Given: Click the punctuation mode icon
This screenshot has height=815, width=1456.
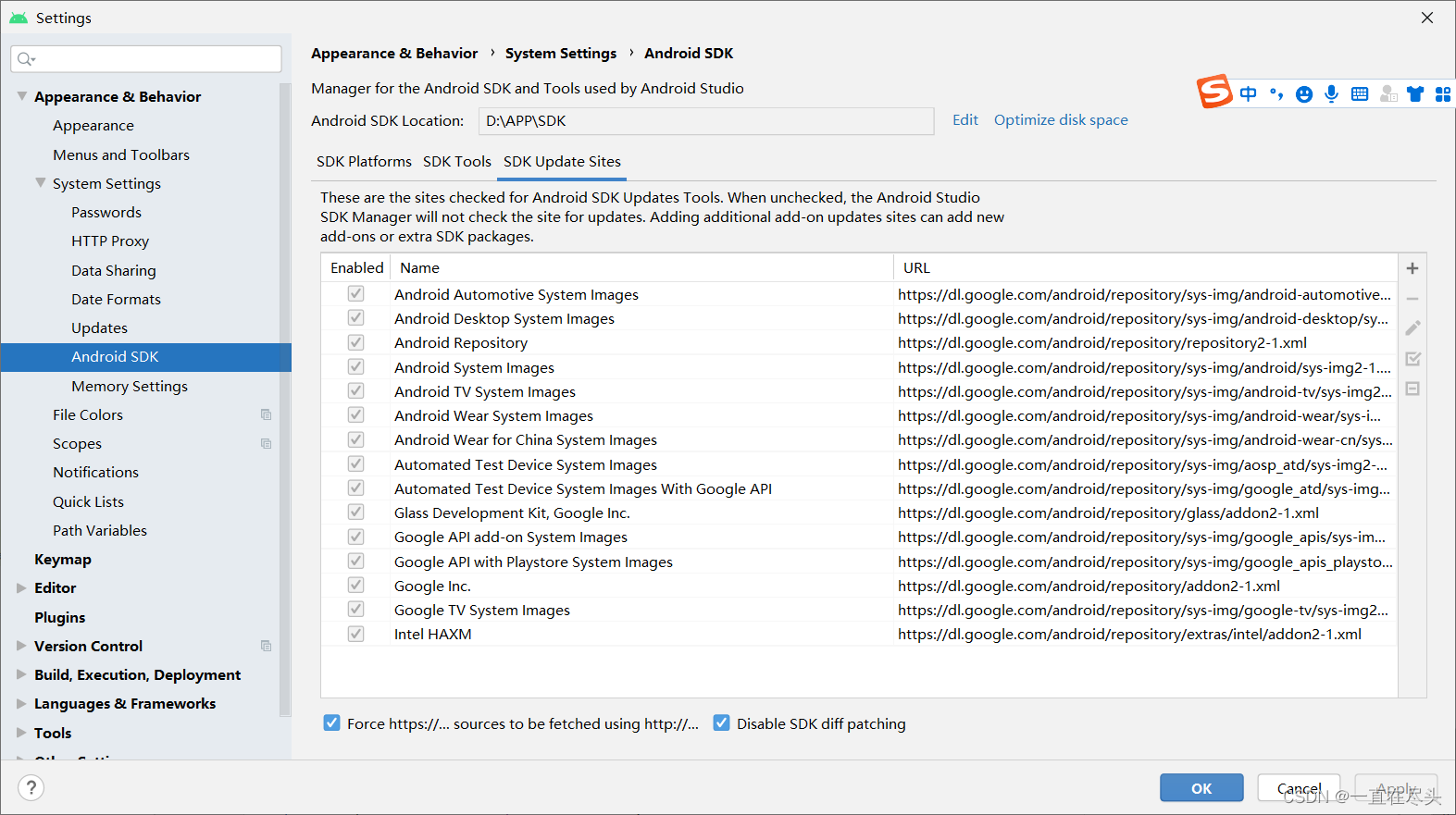Looking at the screenshot, I should click(1276, 93).
